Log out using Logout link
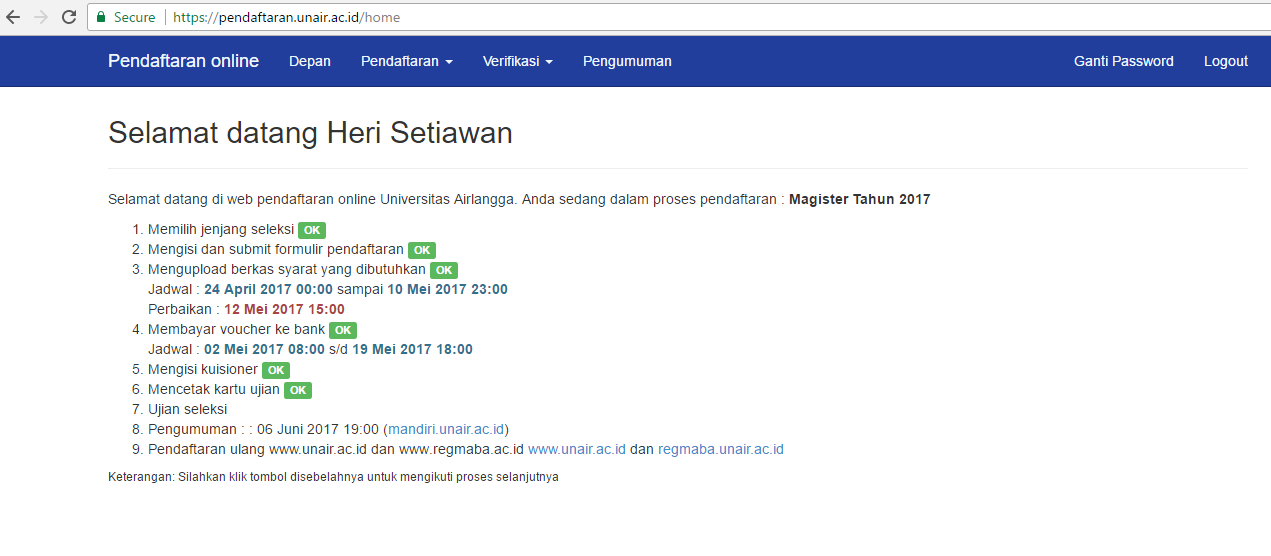The height and width of the screenshot is (556, 1271). (1225, 61)
